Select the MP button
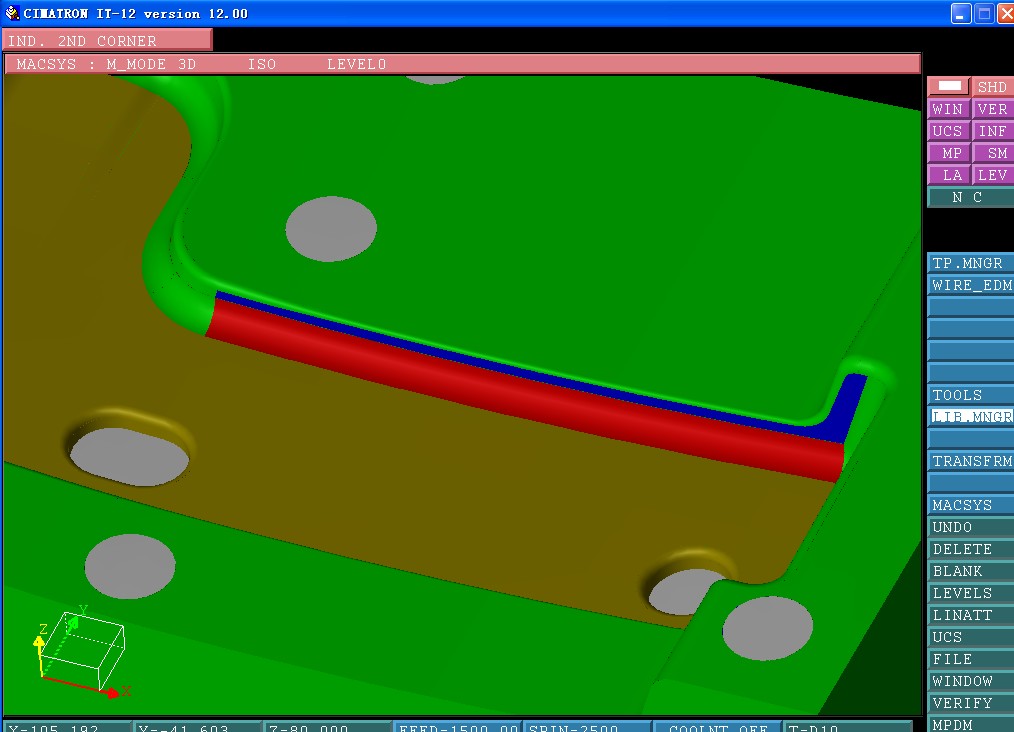1014x732 pixels. click(x=948, y=153)
